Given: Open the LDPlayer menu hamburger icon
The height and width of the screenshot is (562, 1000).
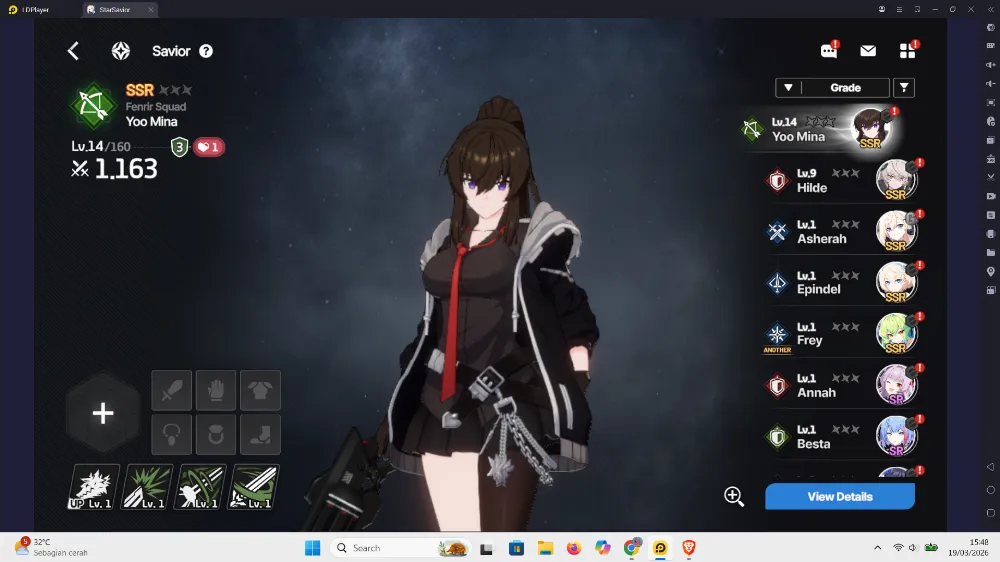Looking at the screenshot, I should click(x=899, y=10).
